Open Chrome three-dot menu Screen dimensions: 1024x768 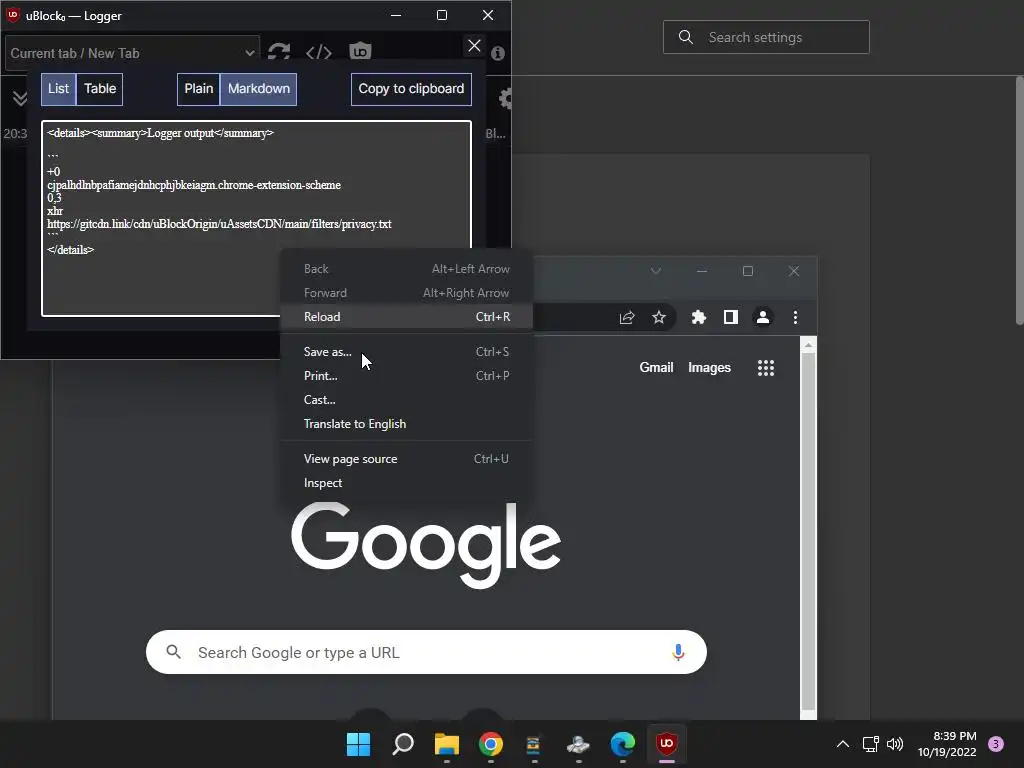(x=795, y=317)
